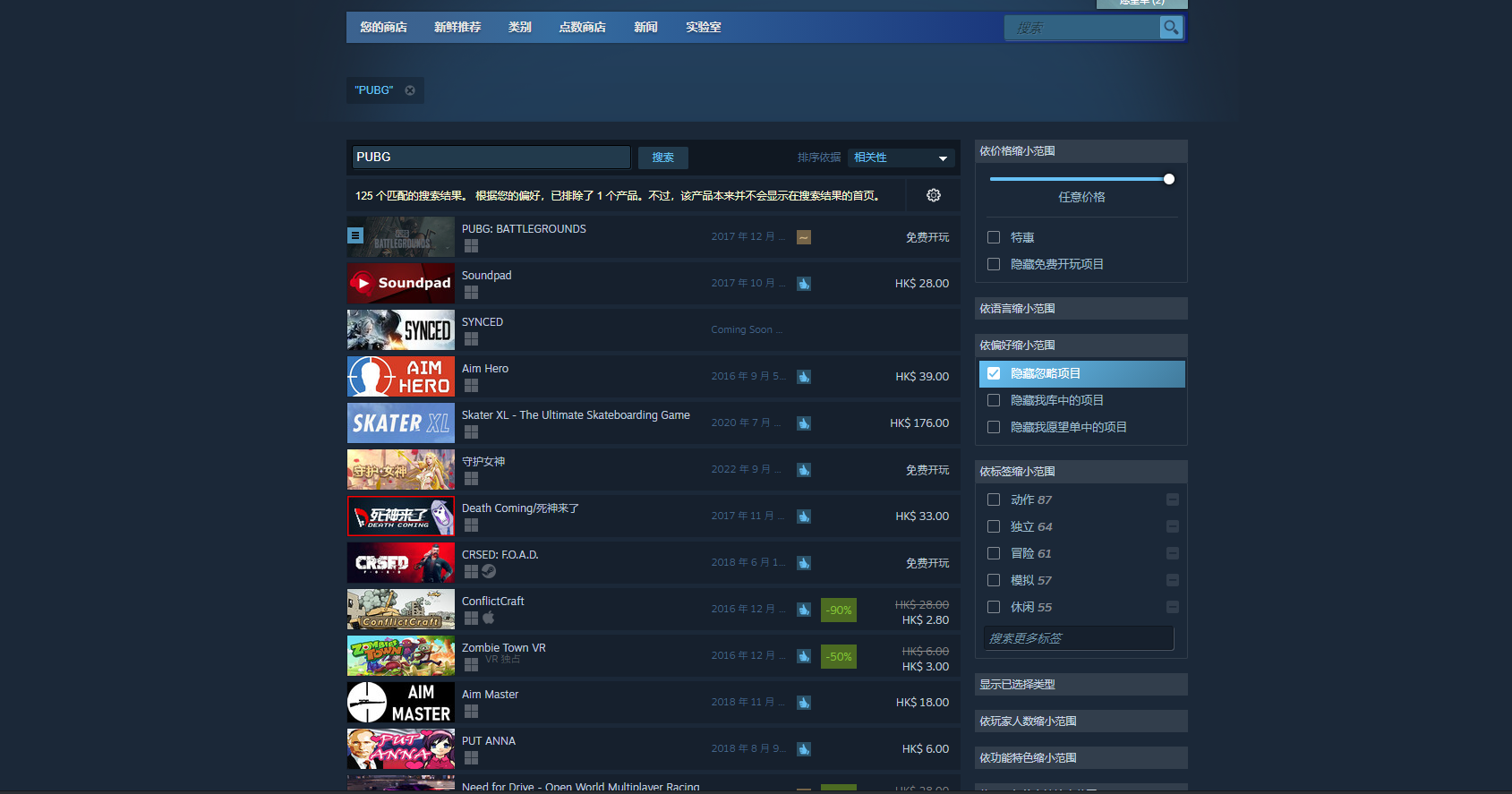Click mixed review icon for PUBG: BATTLEGROUNDS

(x=804, y=237)
